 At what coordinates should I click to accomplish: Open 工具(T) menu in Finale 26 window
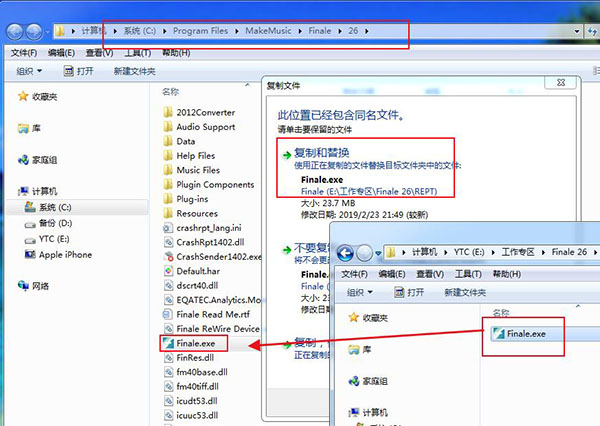click(468, 274)
